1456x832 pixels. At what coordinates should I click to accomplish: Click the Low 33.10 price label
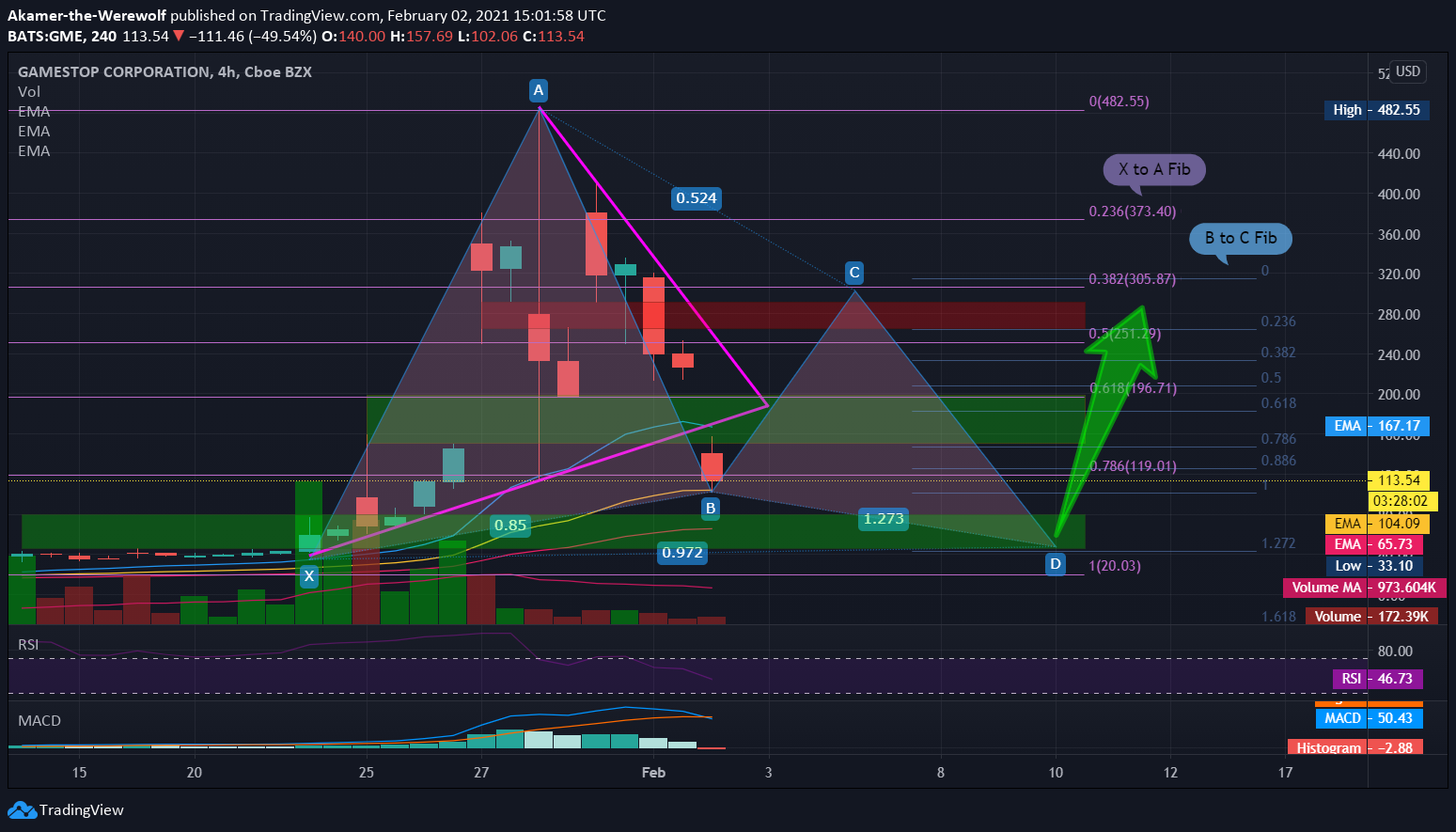pos(1374,566)
